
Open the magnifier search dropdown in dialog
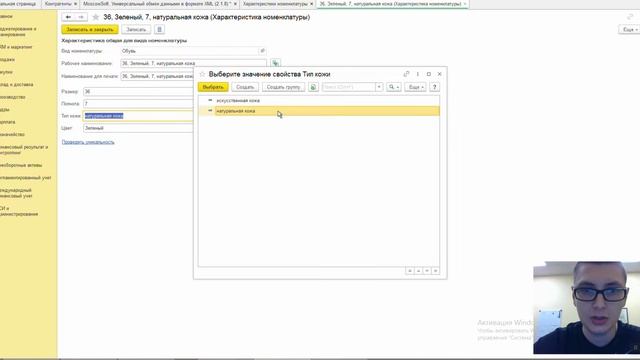tap(393, 87)
